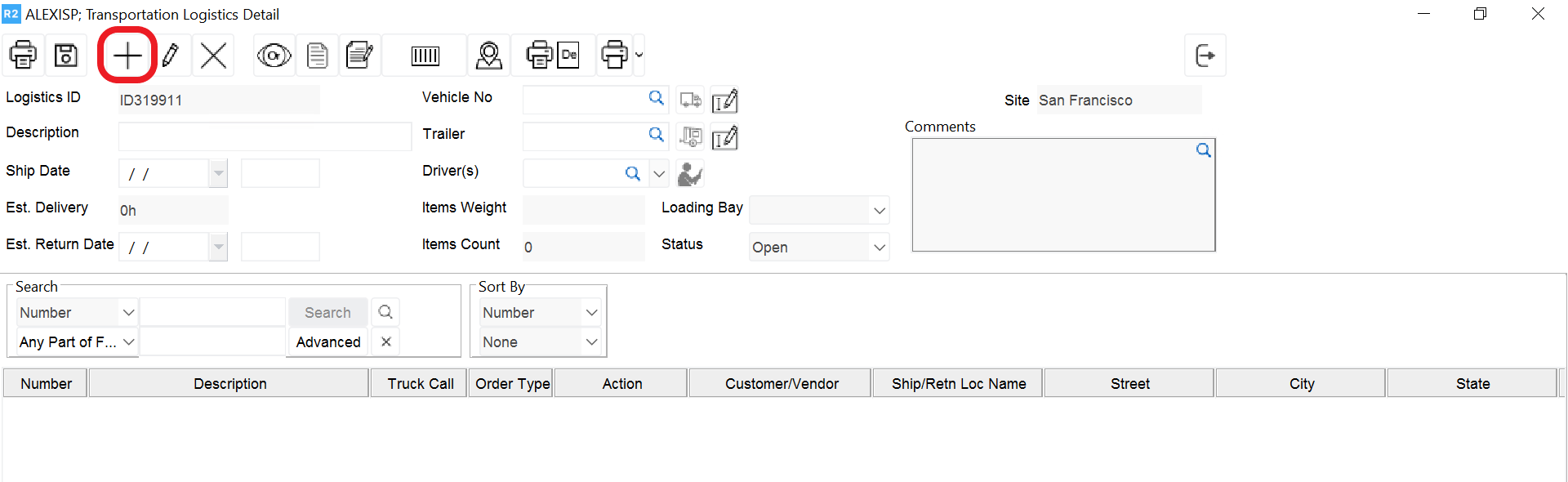Click the exit door icon

(1205, 56)
